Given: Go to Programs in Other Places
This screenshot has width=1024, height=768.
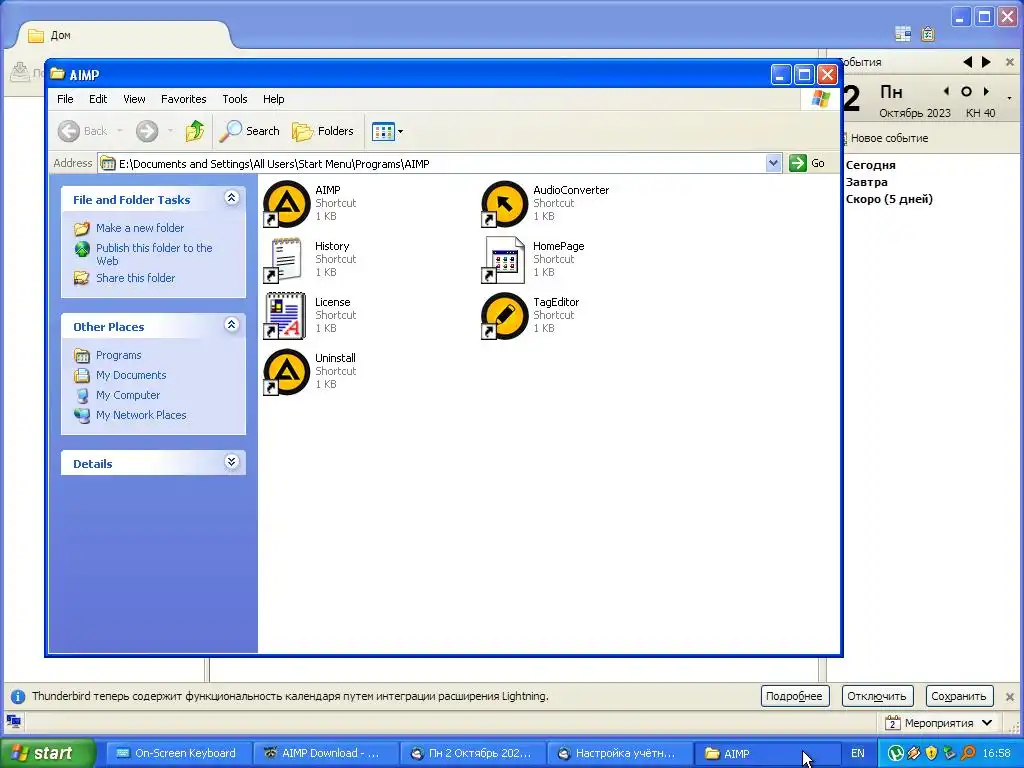Looking at the screenshot, I should click(x=118, y=355).
